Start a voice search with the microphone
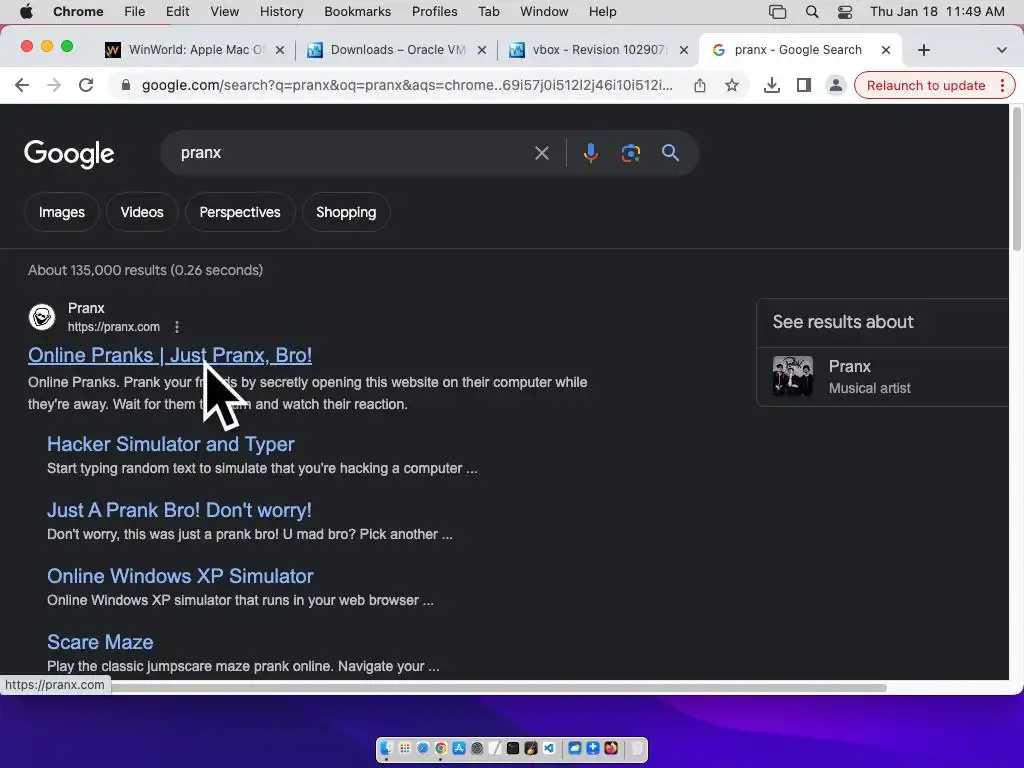1024x768 pixels. pos(590,153)
